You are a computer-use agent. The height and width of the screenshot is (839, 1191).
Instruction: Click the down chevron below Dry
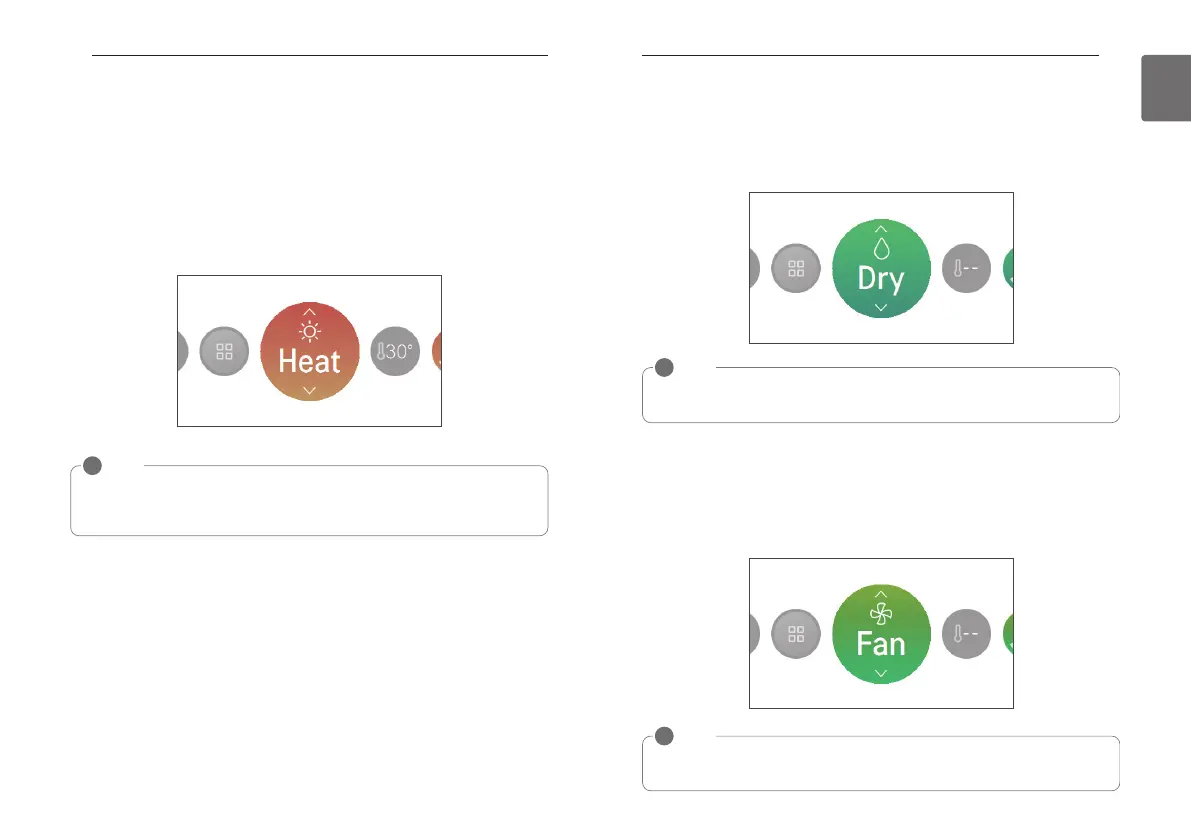tap(881, 308)
